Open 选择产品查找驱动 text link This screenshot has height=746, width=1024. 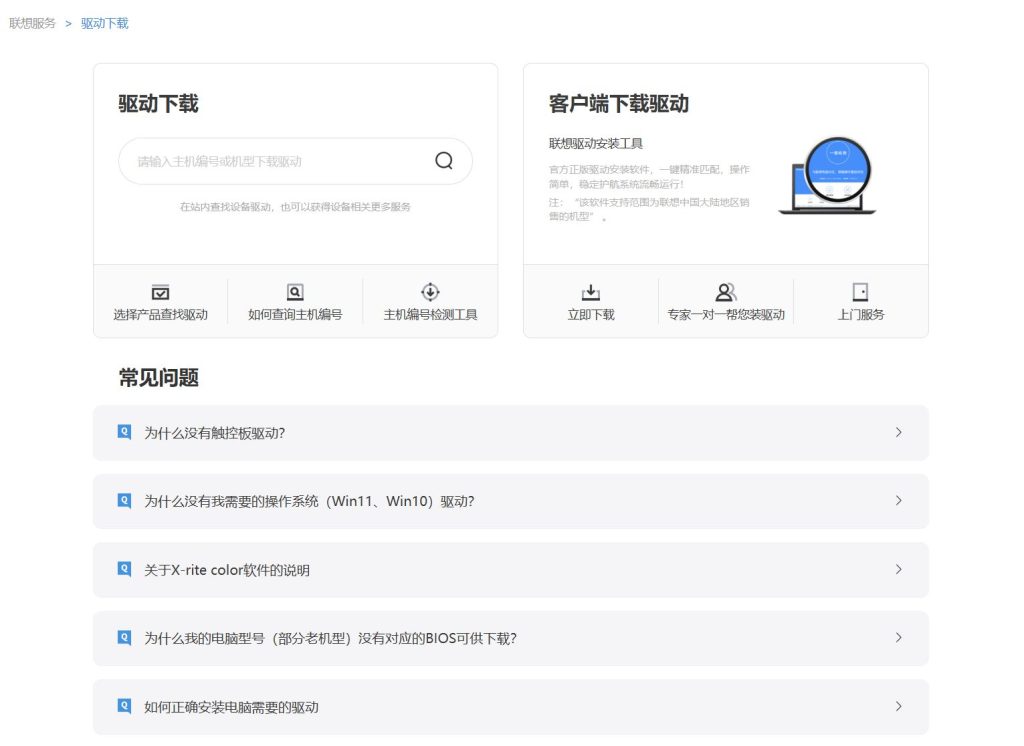tap(161, 315)
